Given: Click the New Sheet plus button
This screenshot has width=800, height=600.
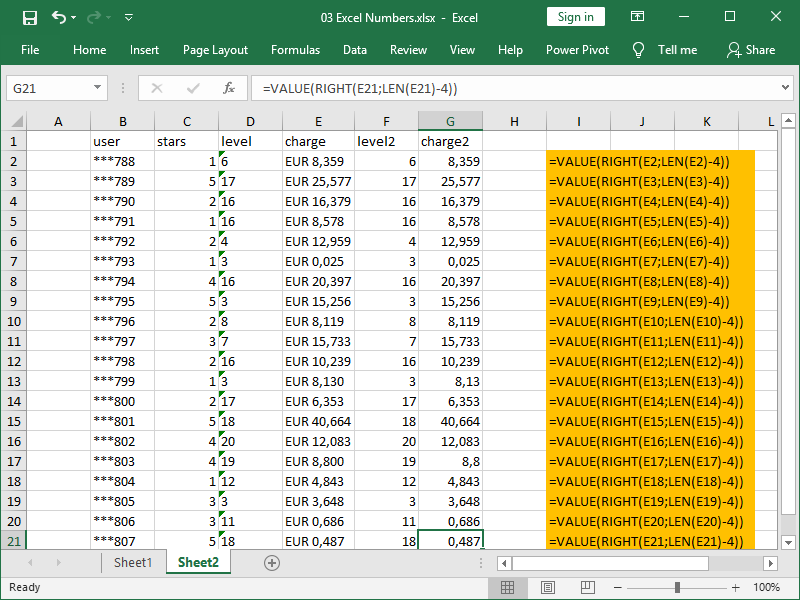Looking at the screenshot, I should 272,563.
